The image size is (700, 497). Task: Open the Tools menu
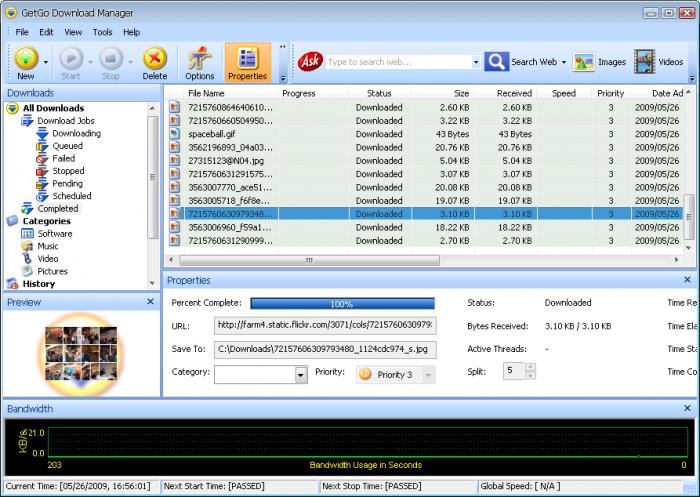point(102,32)
